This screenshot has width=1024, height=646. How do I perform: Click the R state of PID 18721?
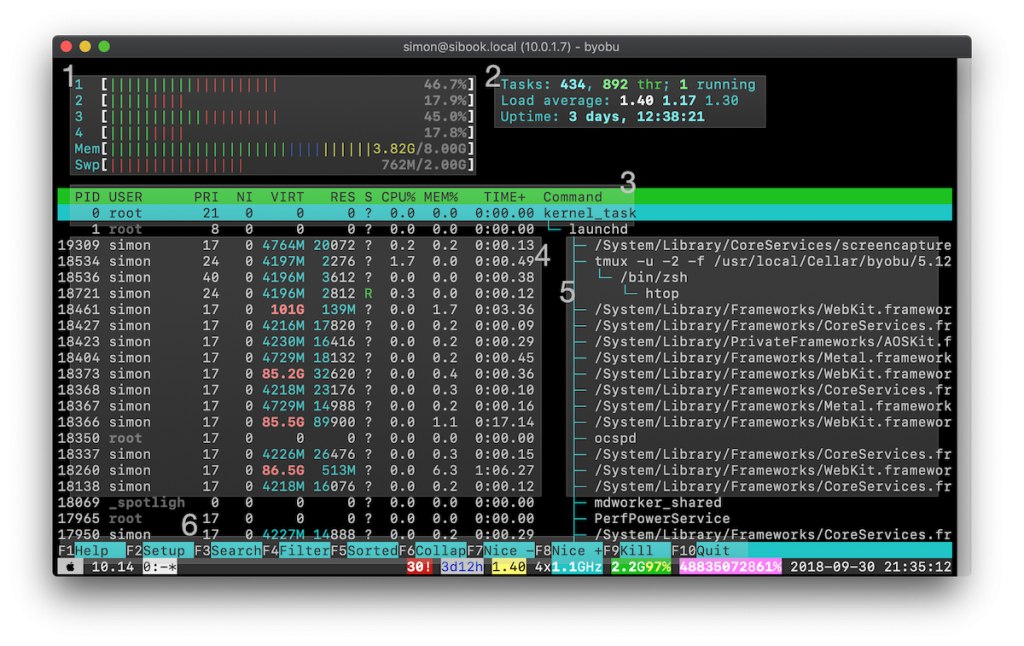pyautogui.click(x=368, y=294)
